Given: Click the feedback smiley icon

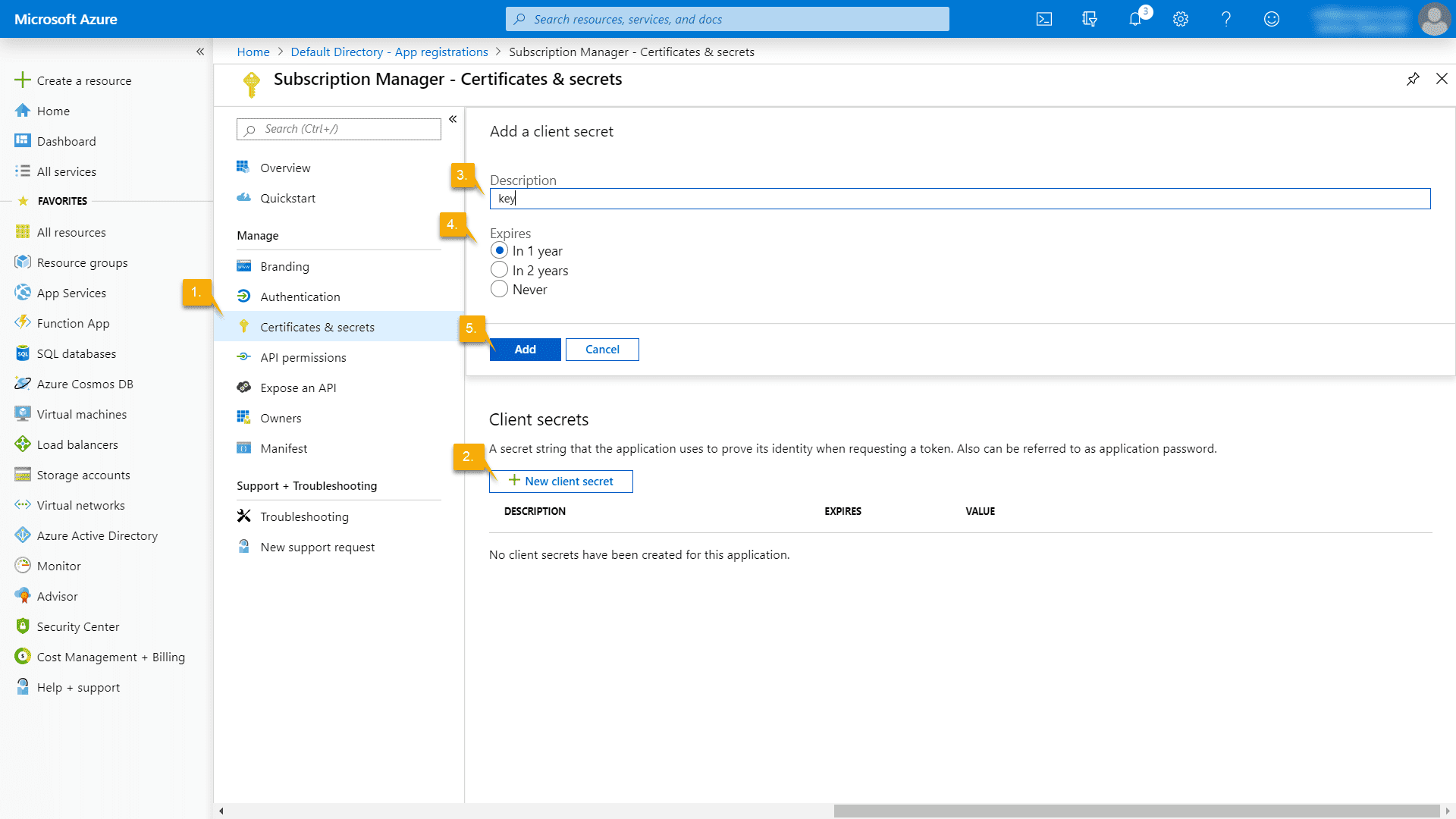Looking at the screenshot, I should (x=1272, y=19).
